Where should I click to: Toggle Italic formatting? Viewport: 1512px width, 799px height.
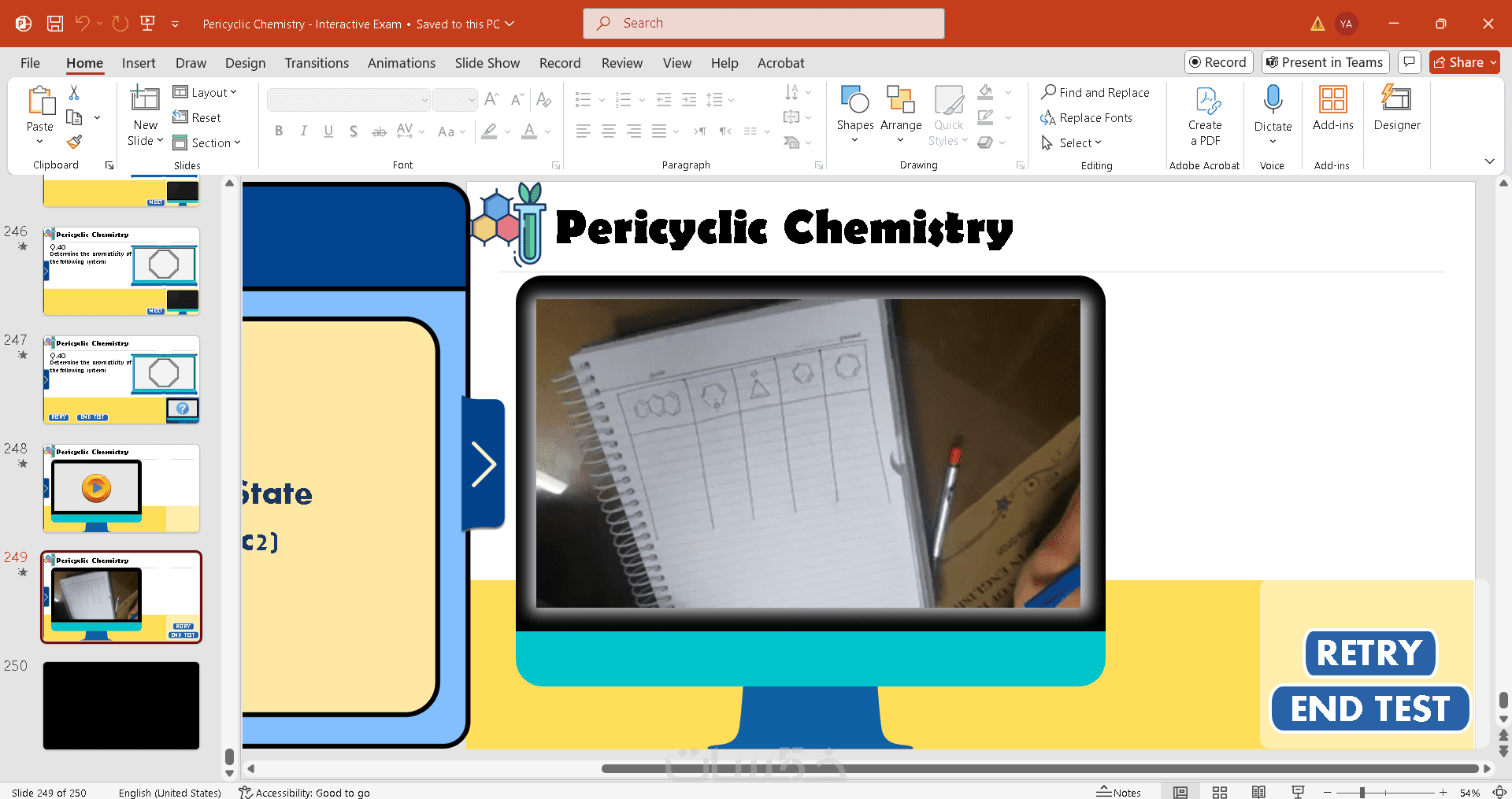pos(303,131)
